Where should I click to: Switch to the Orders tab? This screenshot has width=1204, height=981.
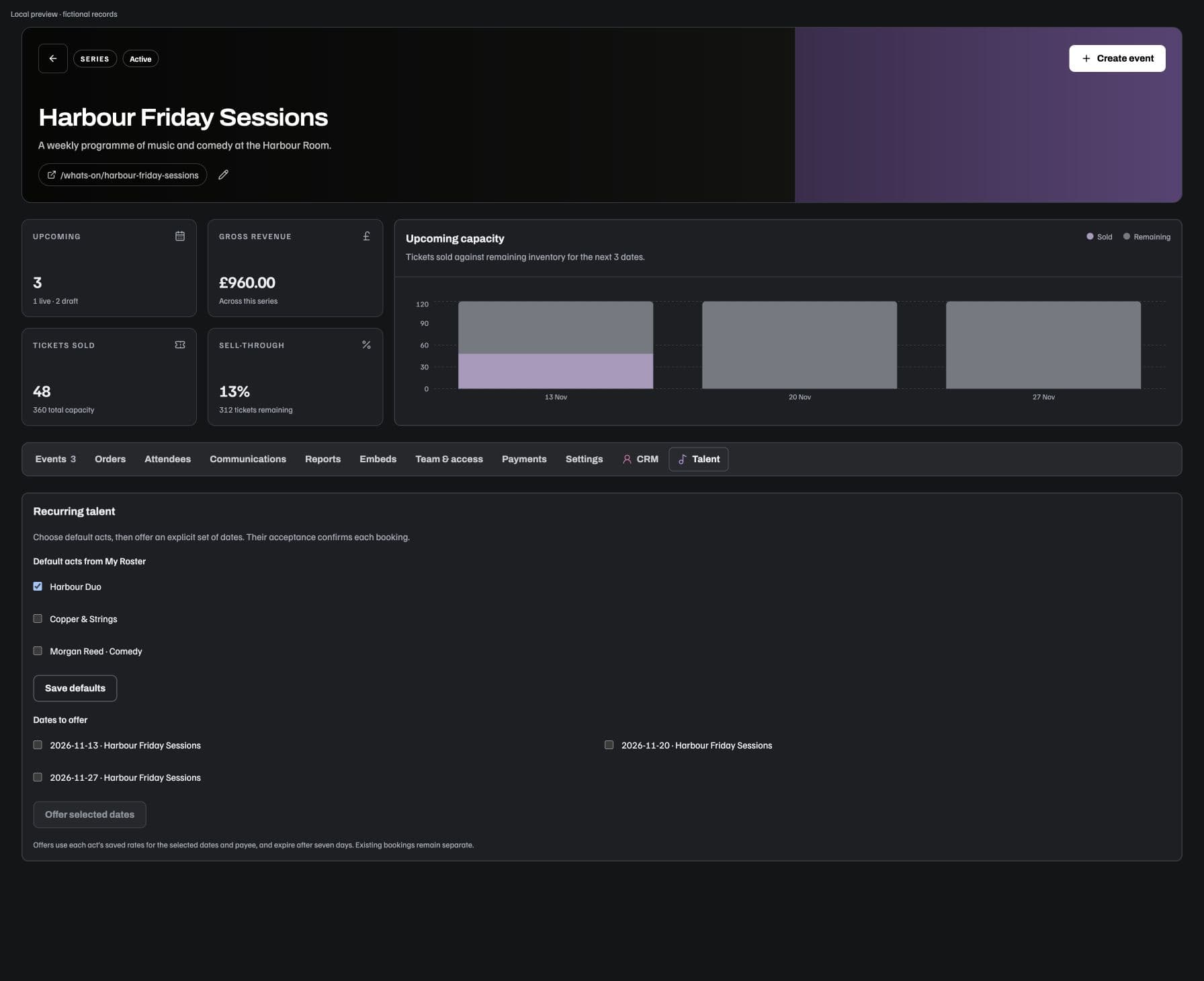(x=110, y=459)
